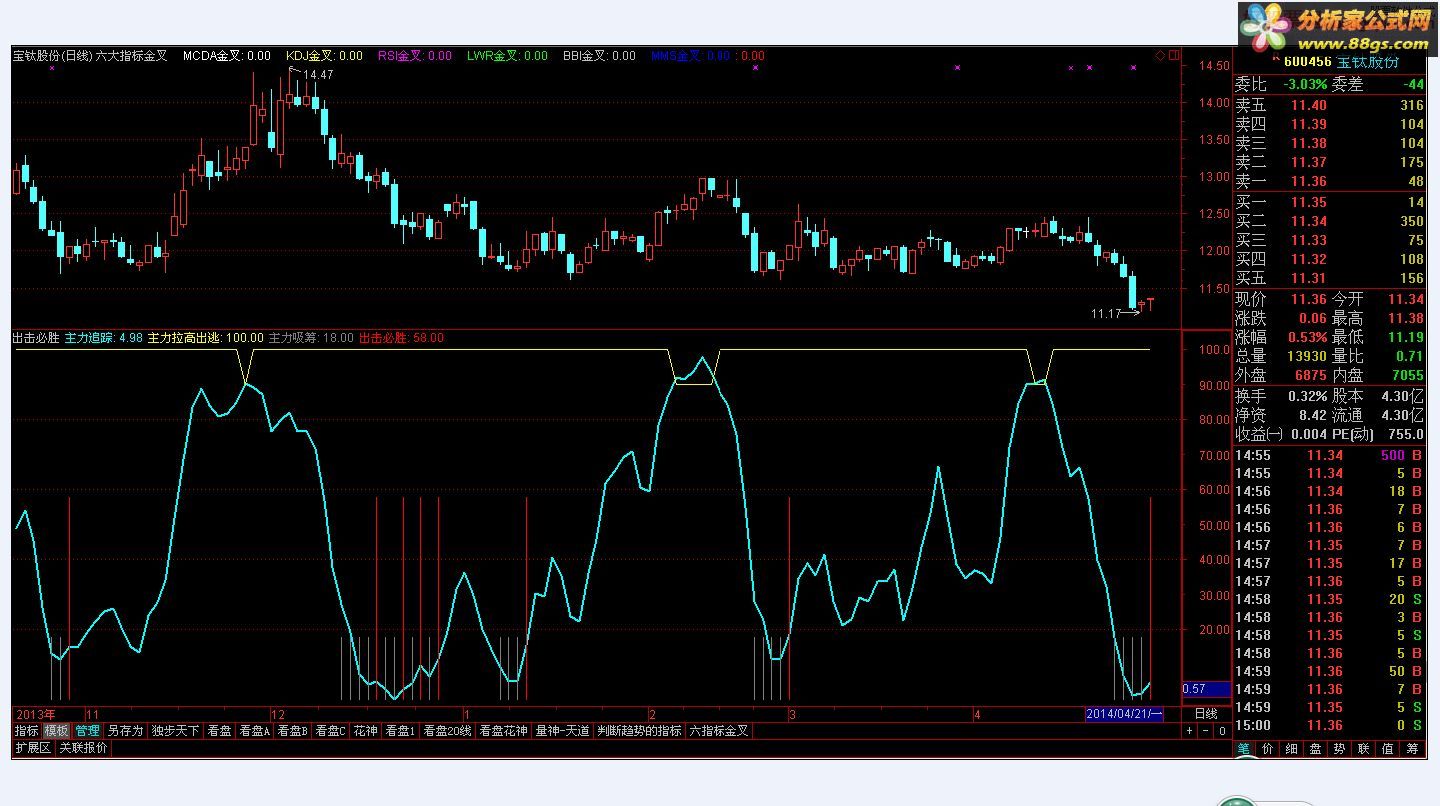Click the 现价 11.36 value

pyautogui.click(x=1307, y=299)
